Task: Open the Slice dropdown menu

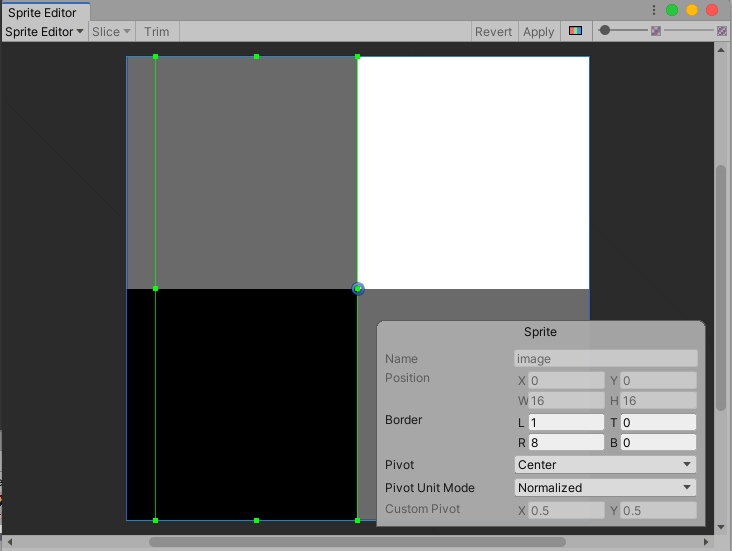Action: coord(111,32)
